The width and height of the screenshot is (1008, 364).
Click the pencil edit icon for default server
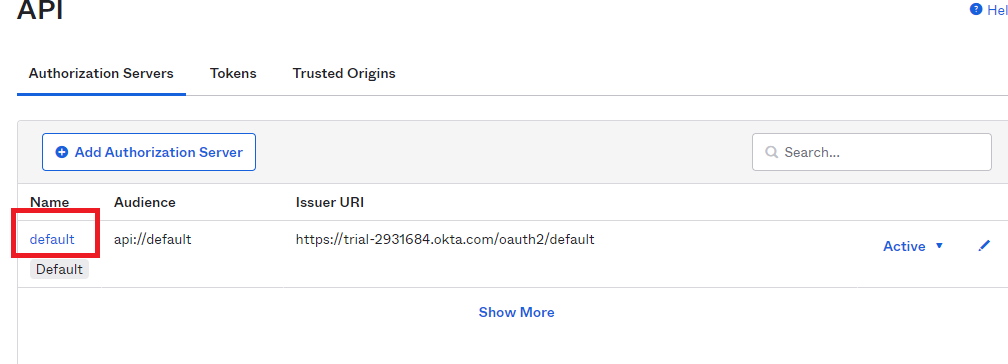coord(984,246)
